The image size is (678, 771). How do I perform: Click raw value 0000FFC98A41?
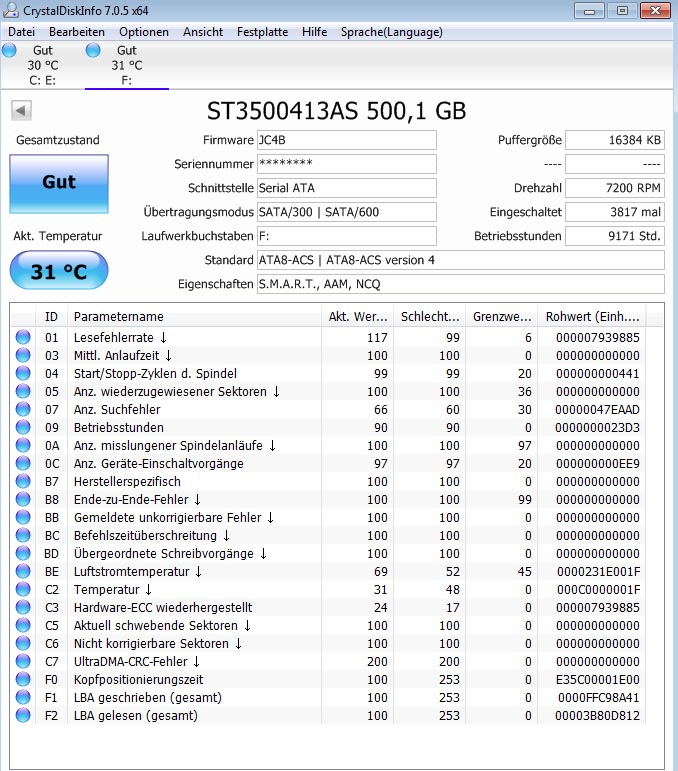tap(598, 698)
